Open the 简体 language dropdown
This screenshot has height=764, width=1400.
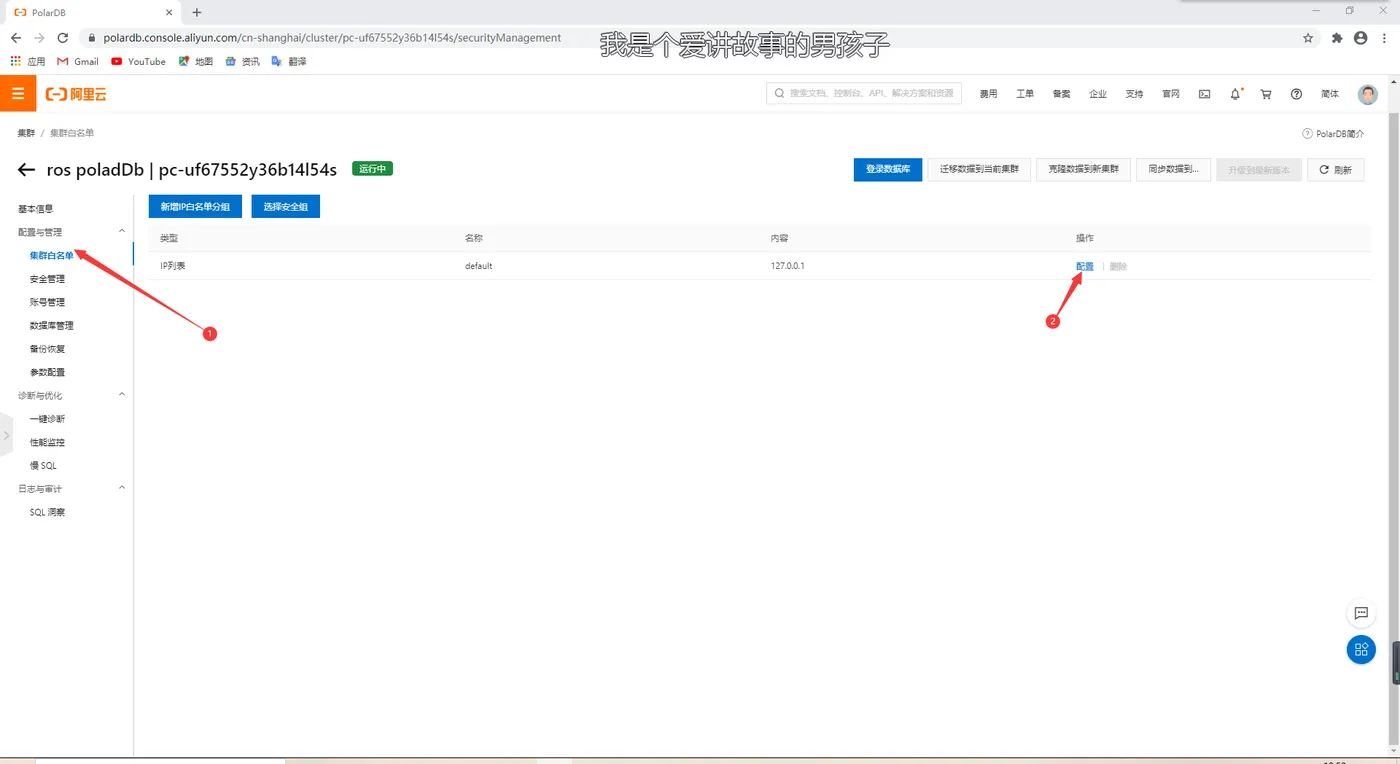click(1330, 94)
